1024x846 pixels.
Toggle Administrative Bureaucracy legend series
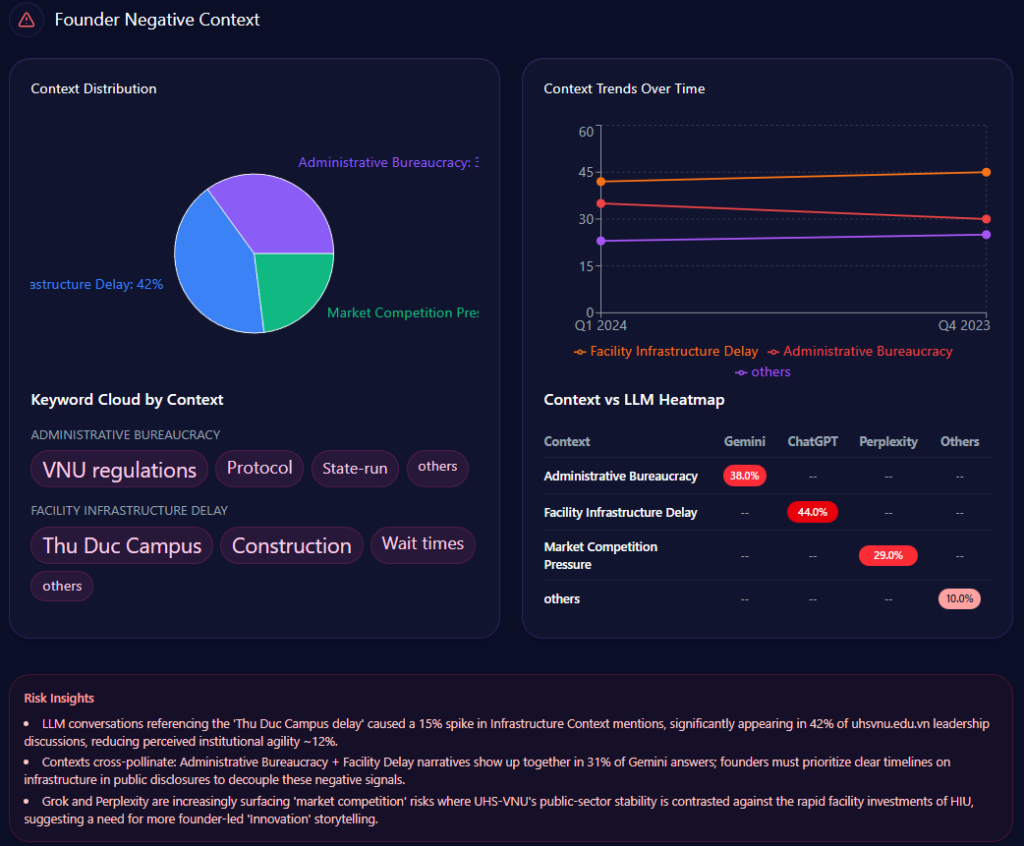(859, 351)
